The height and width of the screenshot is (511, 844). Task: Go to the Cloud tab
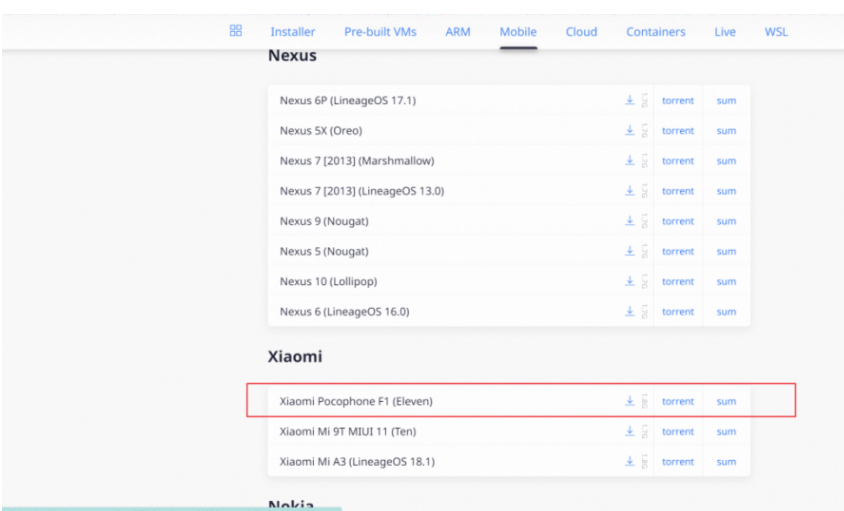[581, 32]
